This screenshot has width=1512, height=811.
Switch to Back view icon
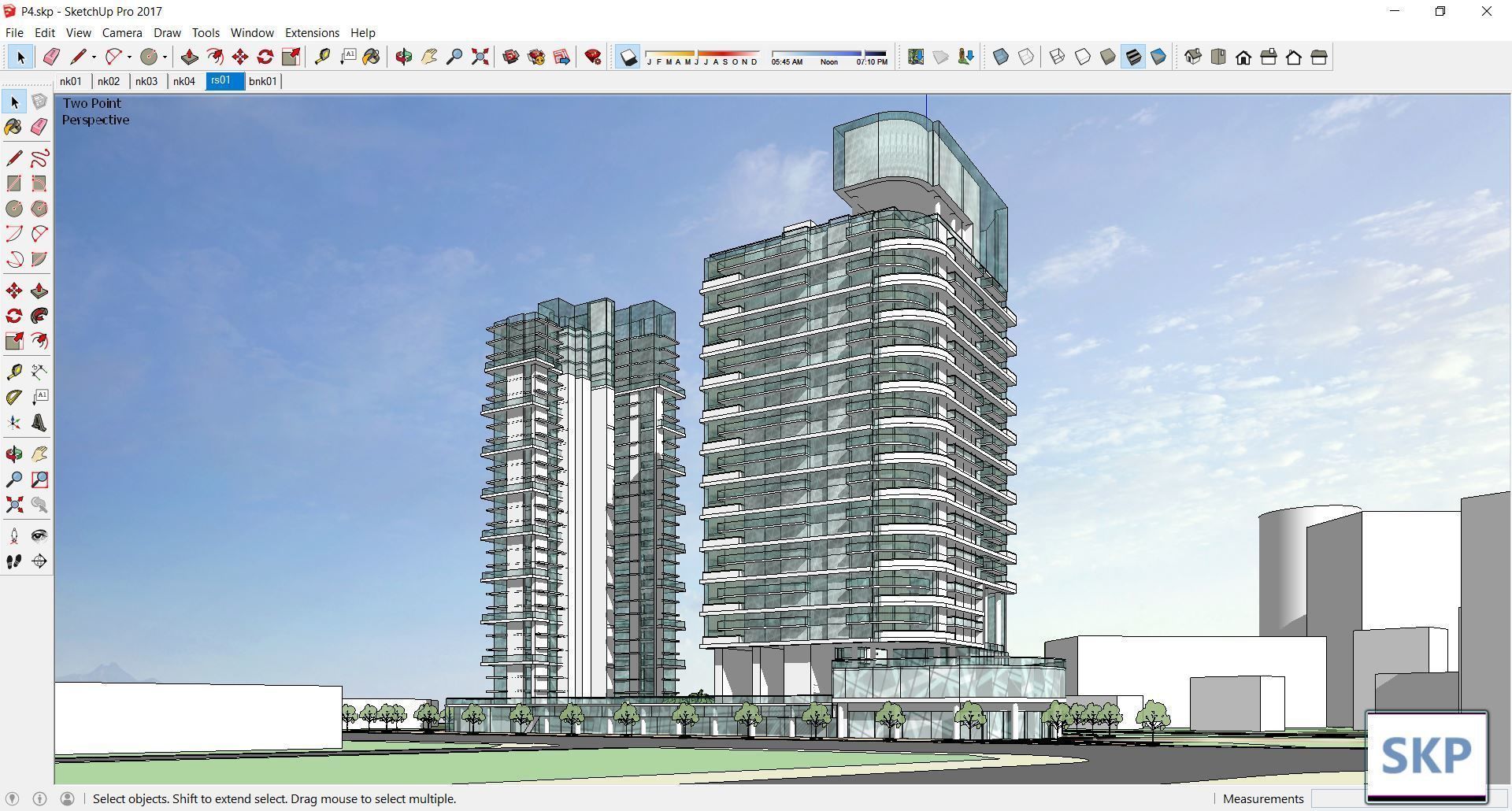tap(1294, 57)
